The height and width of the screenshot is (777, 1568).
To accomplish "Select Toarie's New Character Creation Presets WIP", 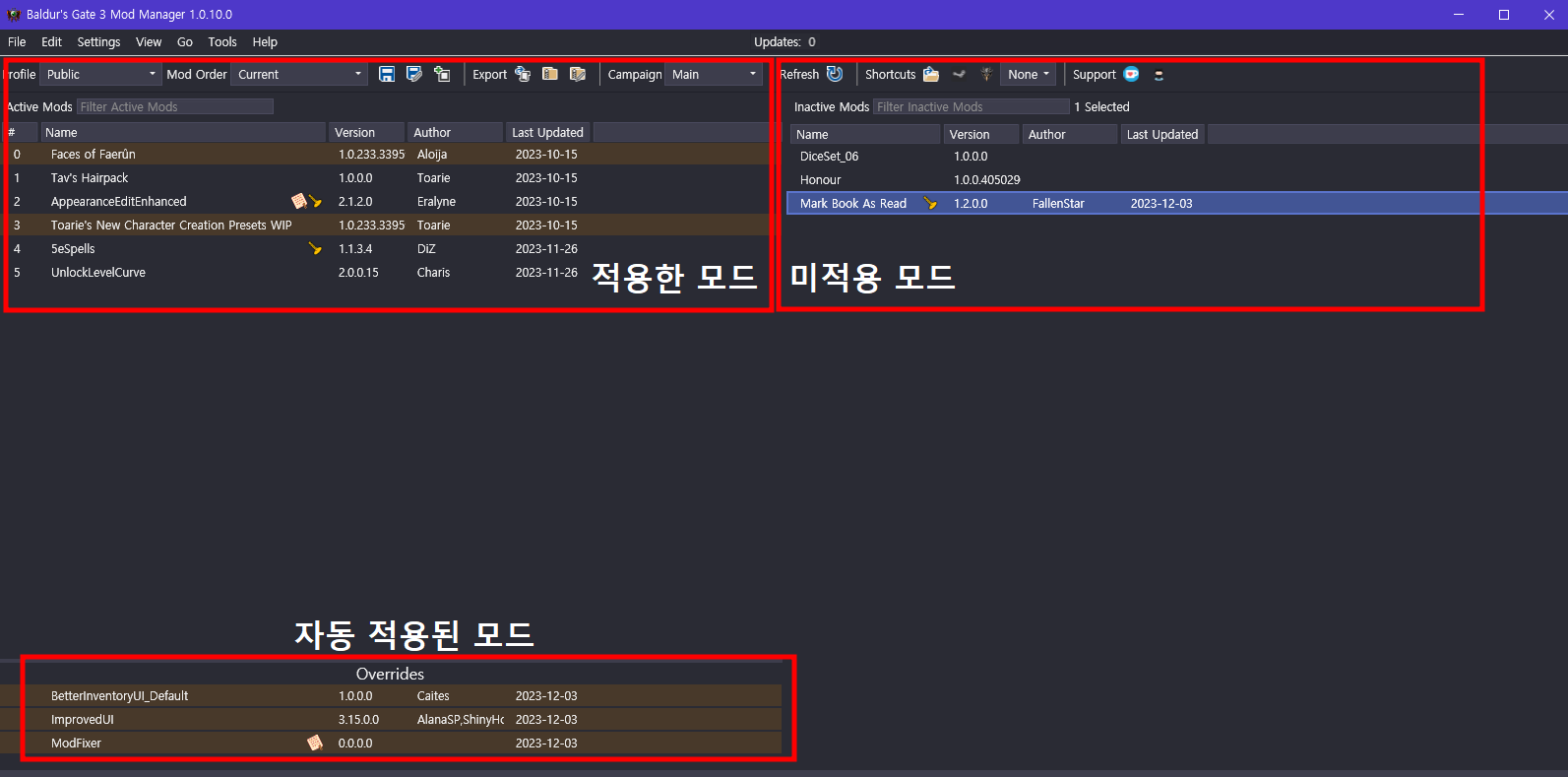I will [386, 225].
